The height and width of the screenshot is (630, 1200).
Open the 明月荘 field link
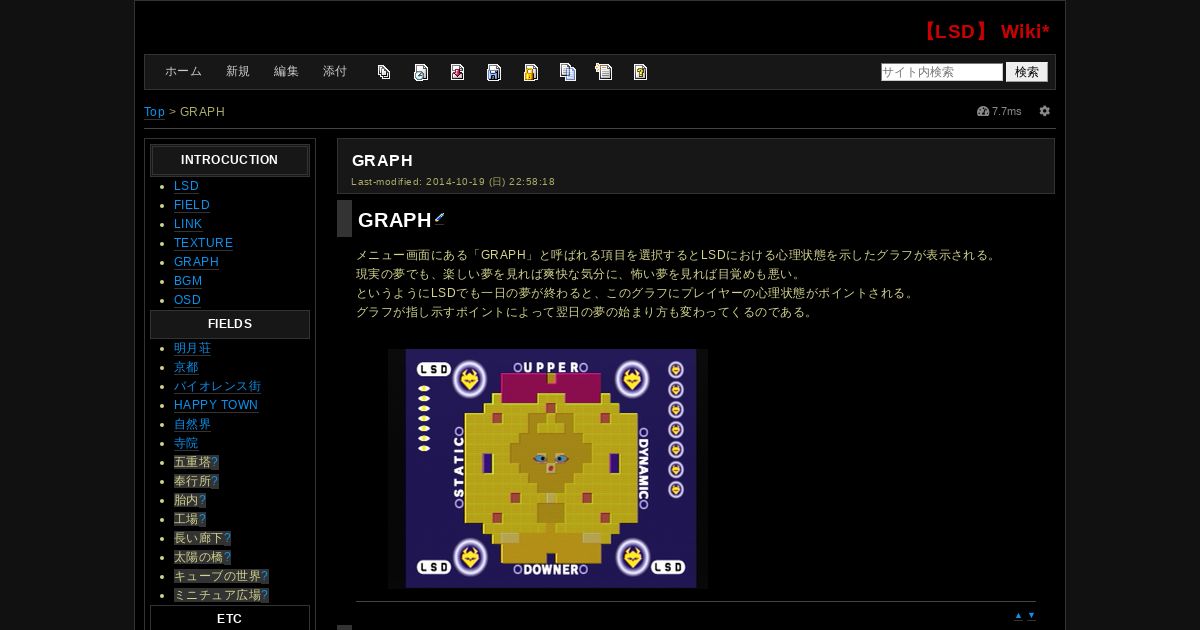(x=192, y=348)
